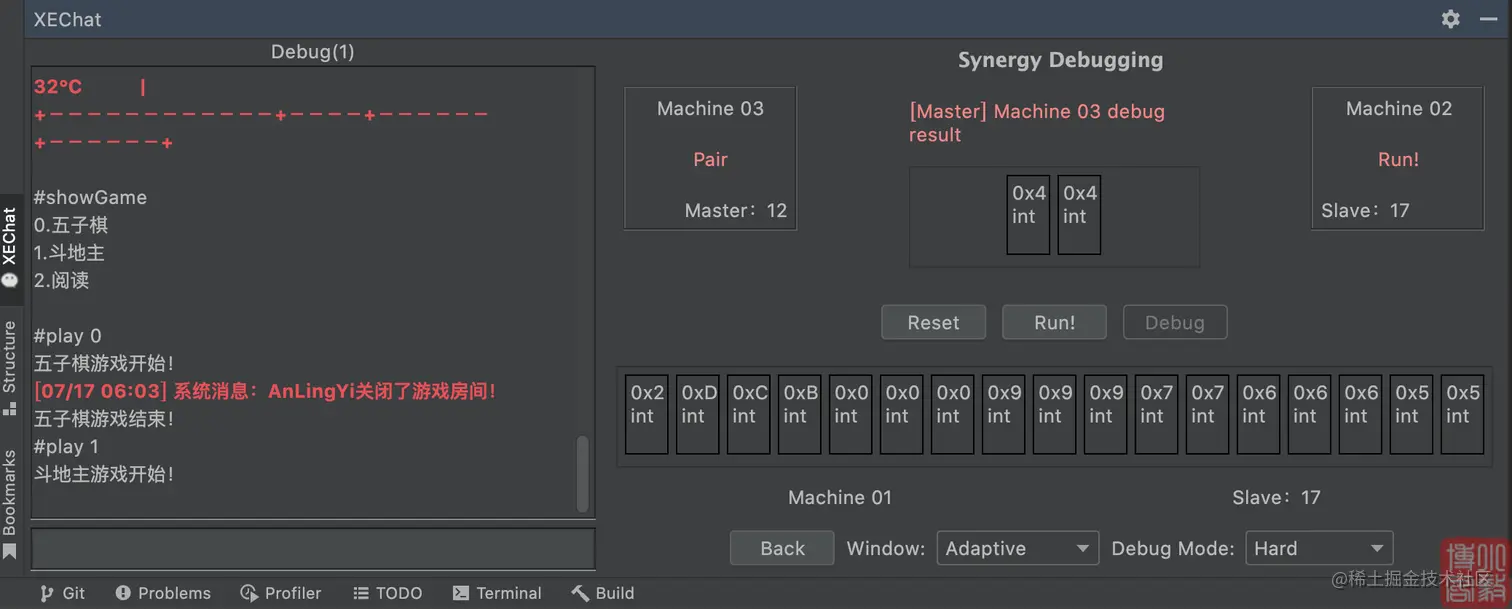This screenshot has height=609, width=1512.
Task: Click the '五子棋游戏结束!' chat line
Action: [104, 419]
